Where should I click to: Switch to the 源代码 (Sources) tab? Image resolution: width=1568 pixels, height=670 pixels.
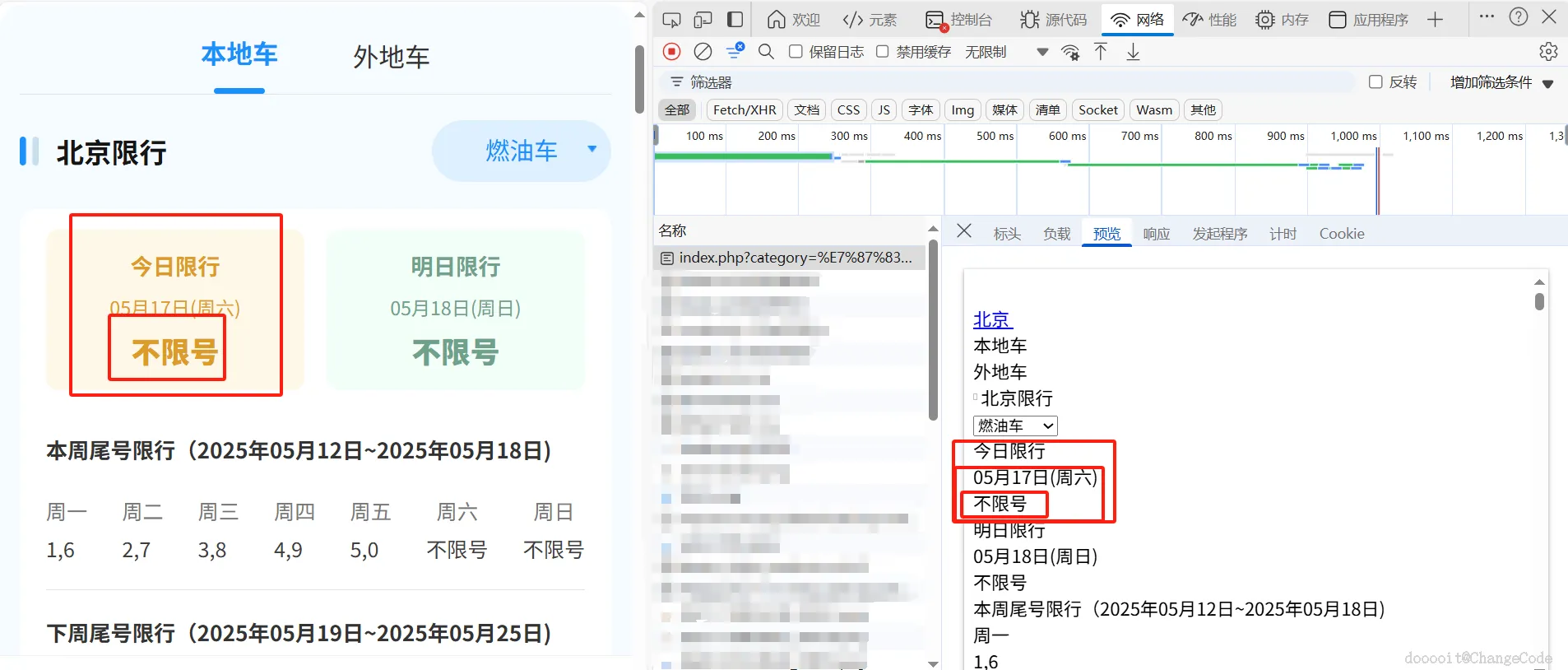tap(1054, 20)
